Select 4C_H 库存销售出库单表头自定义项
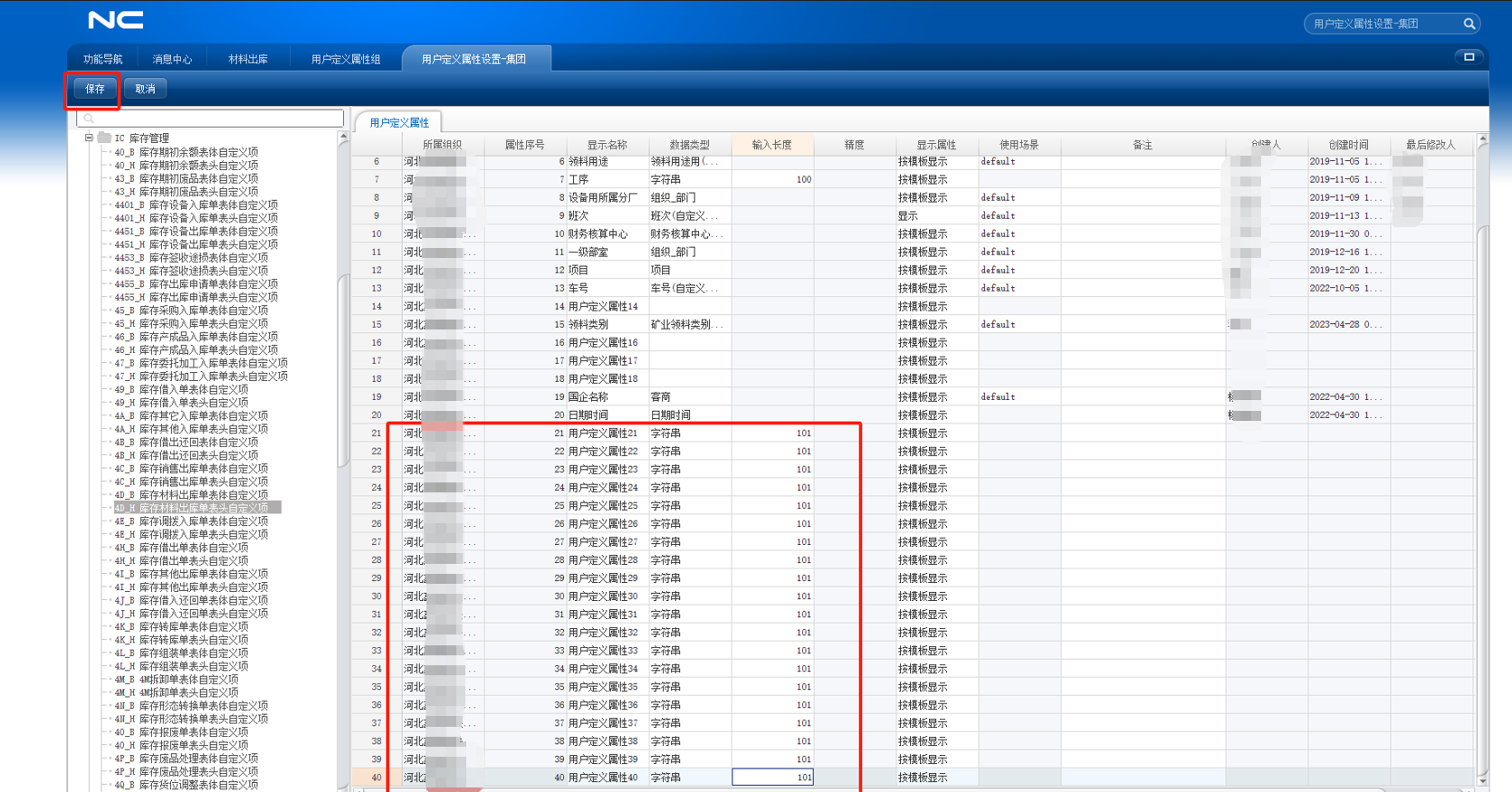This screenshot has height=792, width=1512. coord(191,482)
